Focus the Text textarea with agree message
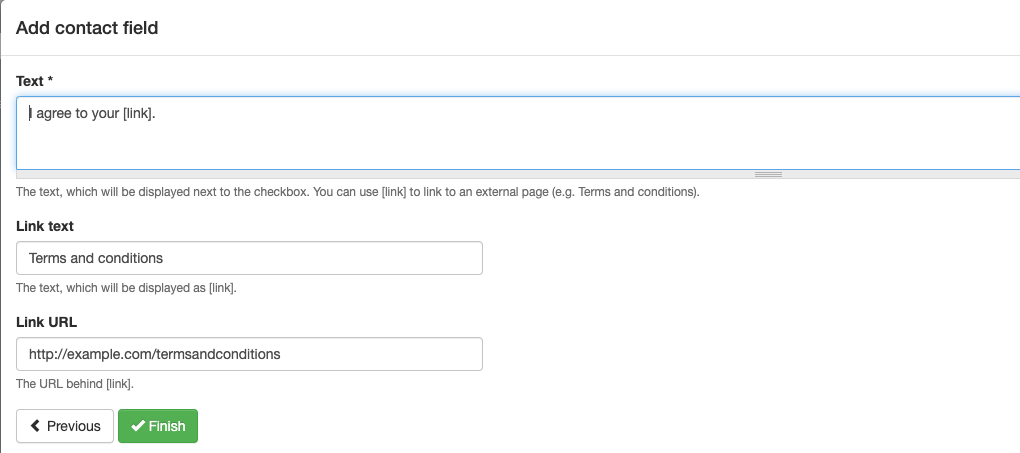Viewport: 1020px width, 453px height. [x=518, y=133]
